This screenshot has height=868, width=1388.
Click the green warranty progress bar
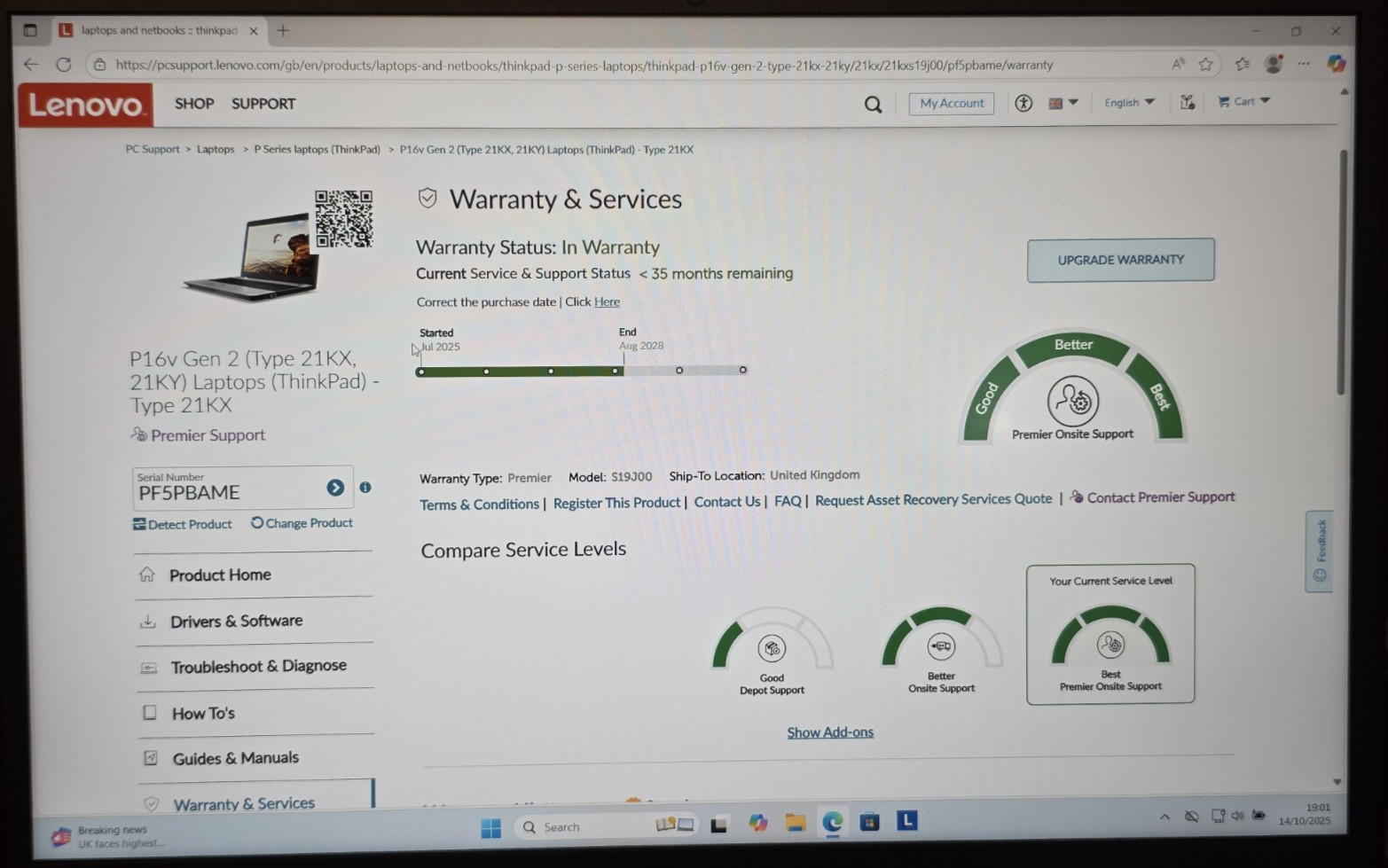[x=520, y=371]
